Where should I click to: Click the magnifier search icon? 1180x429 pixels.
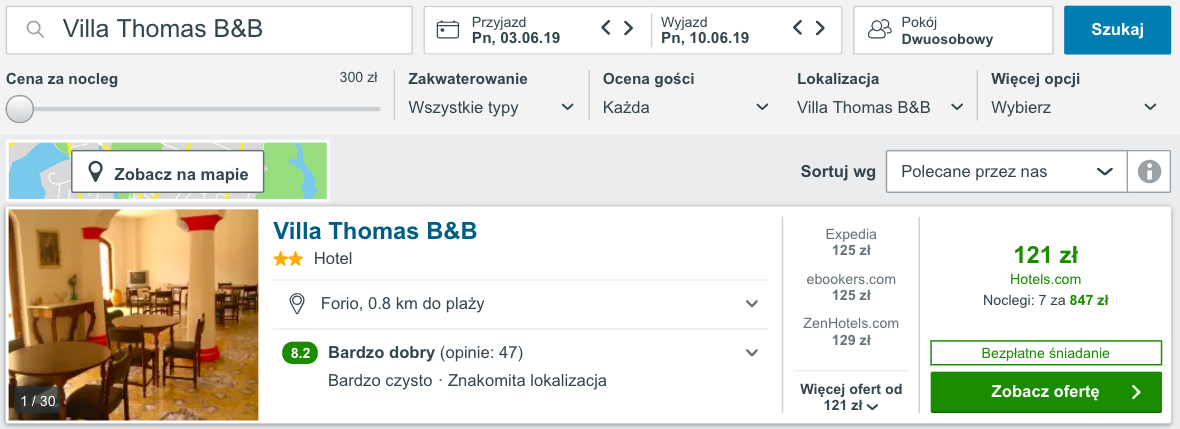tap(35, 29)
